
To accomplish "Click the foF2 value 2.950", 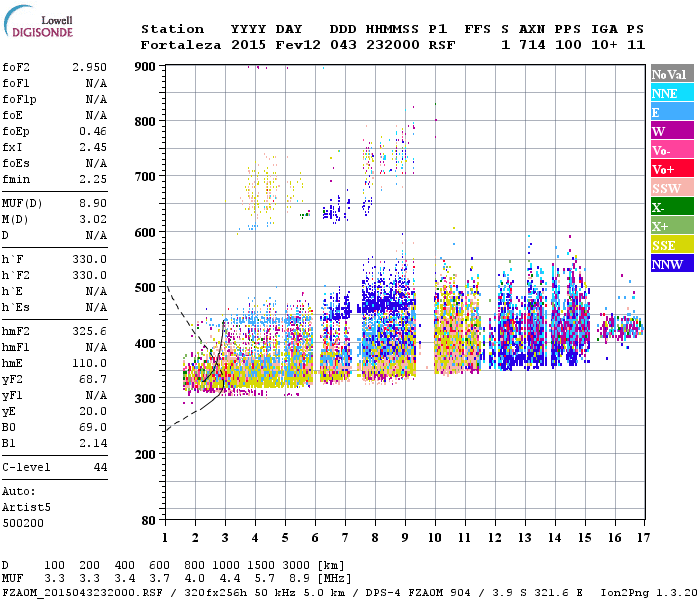I will coord(89,67).
